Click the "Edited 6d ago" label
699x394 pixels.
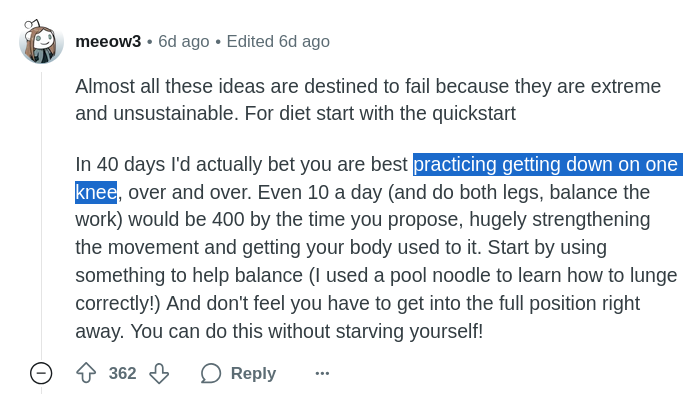pyautogui.click(x=278, y=41)
